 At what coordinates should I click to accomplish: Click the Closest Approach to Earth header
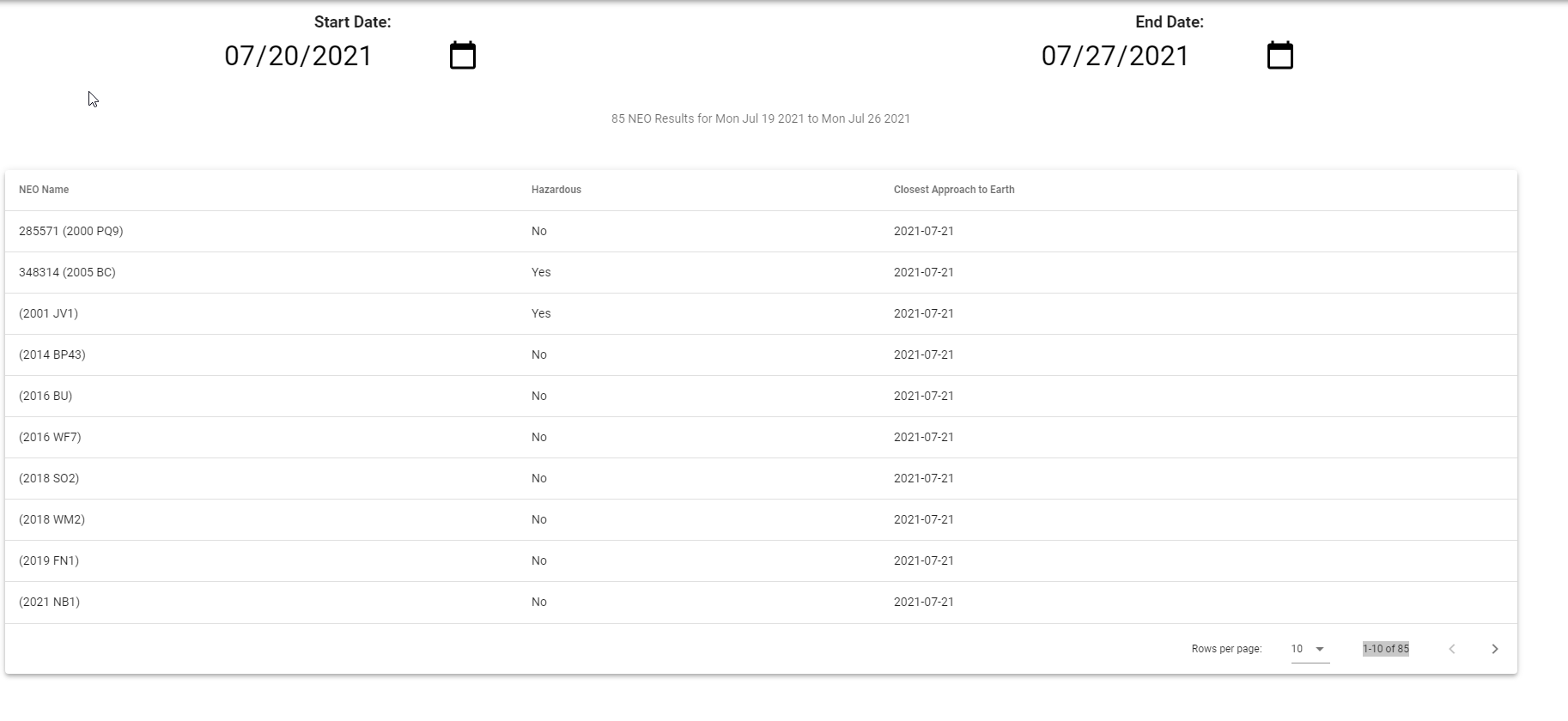pos(953,190)
